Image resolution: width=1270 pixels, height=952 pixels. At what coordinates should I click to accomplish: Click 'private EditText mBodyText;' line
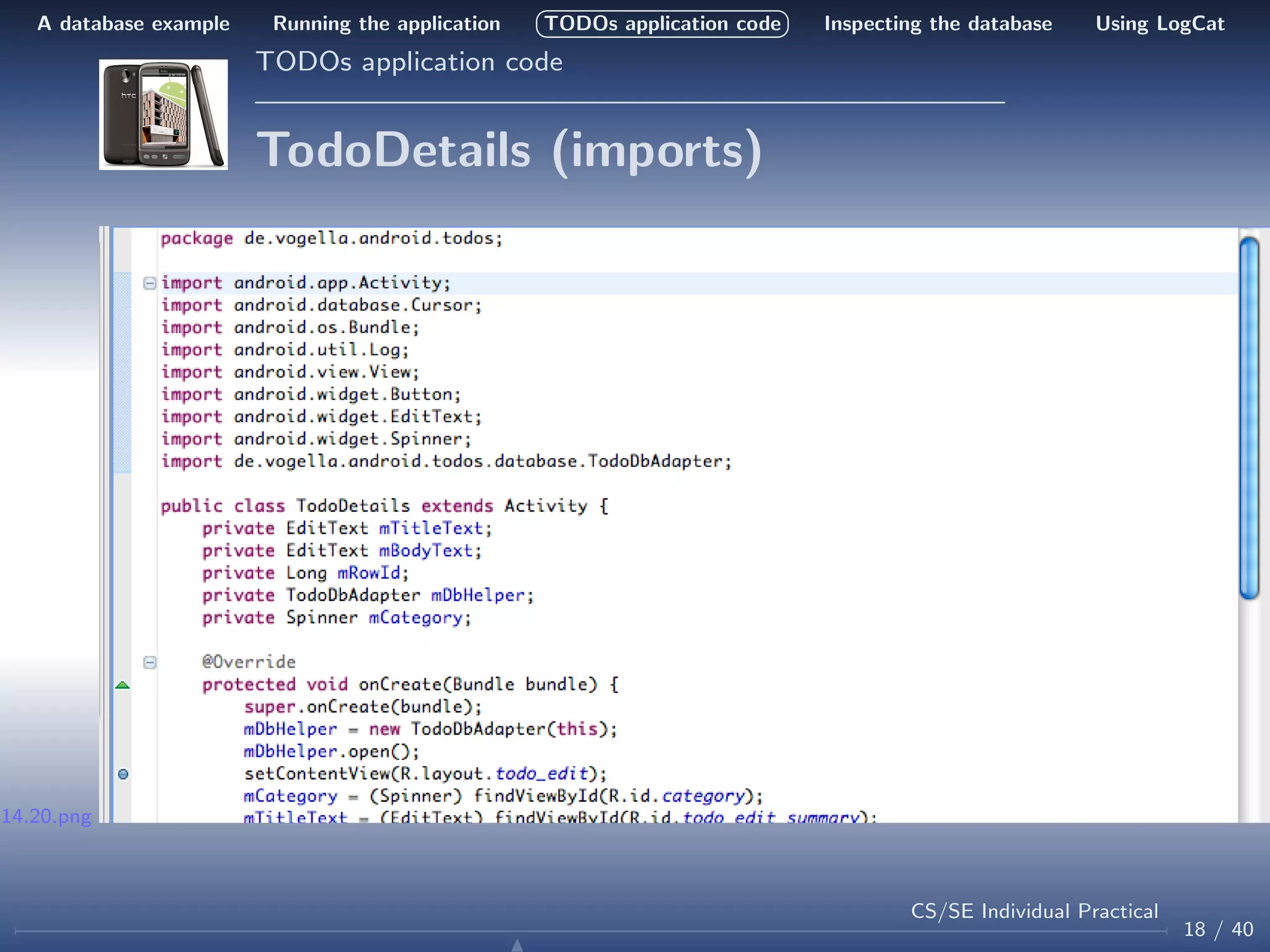(342, 551)
